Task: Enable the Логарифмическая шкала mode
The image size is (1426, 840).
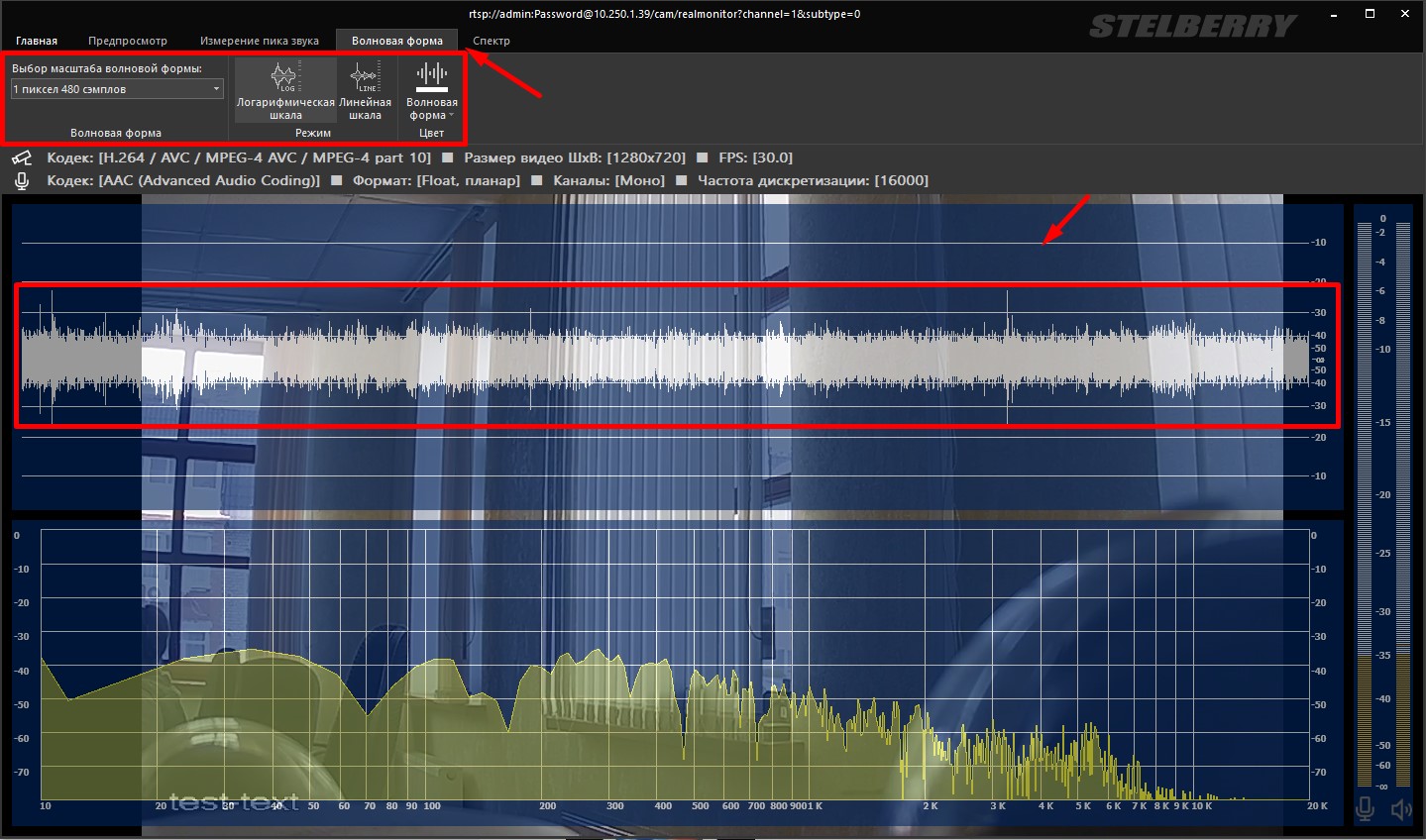Action: pyautogui.click(x=285, y=90)
